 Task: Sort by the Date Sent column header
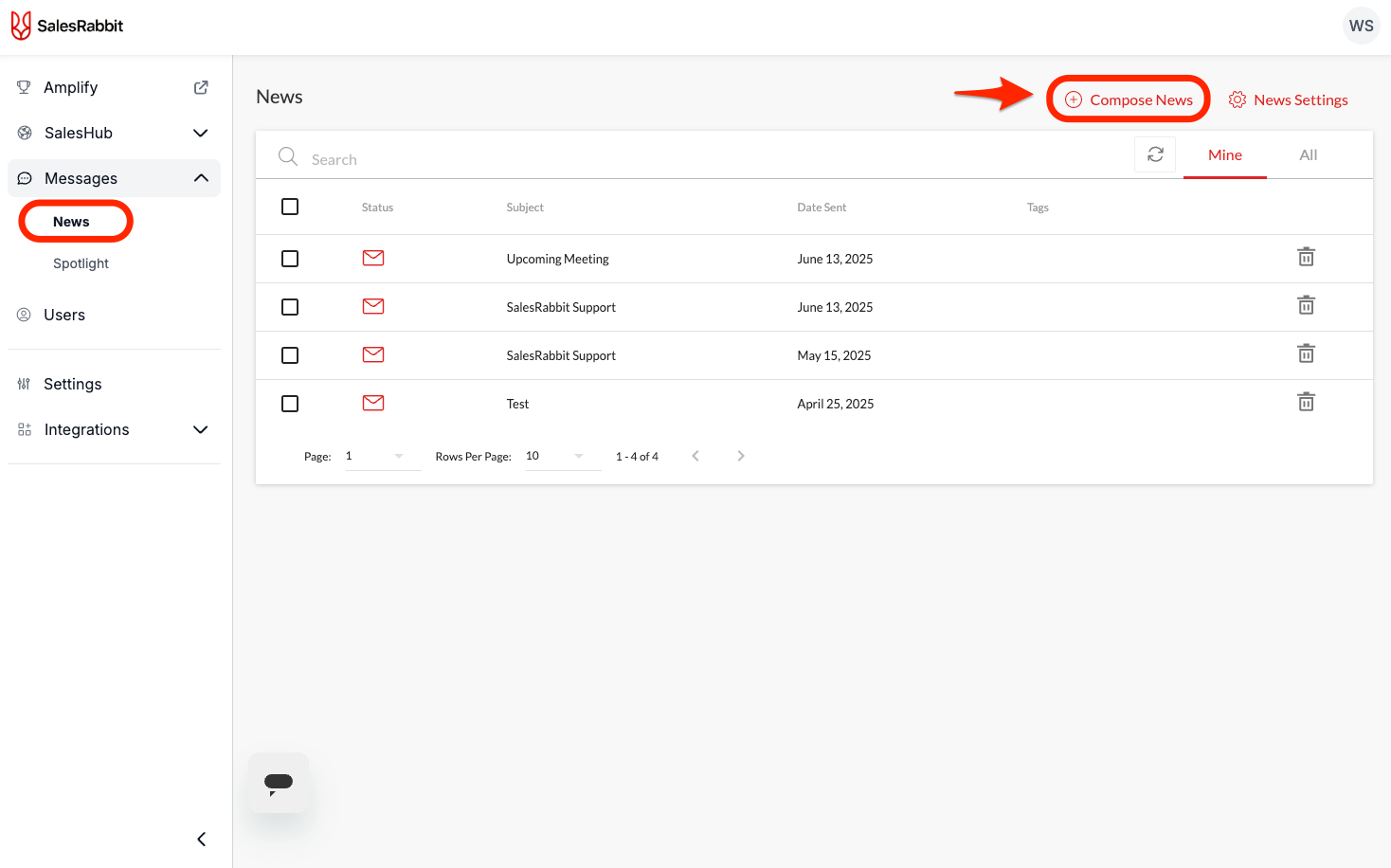(x=822, y=208)
